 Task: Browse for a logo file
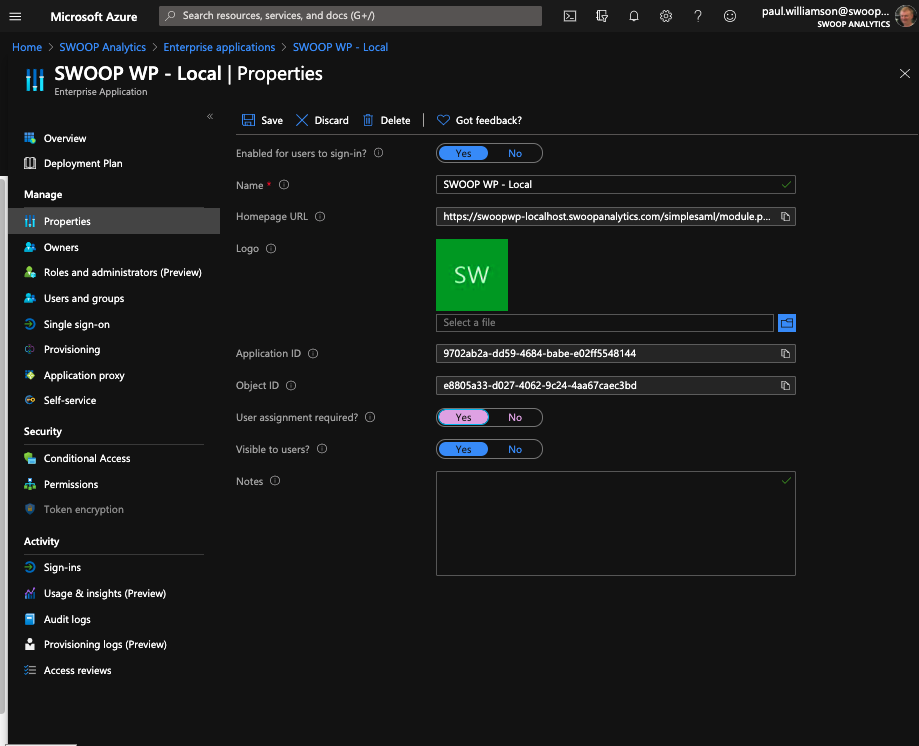pos(787,323)
